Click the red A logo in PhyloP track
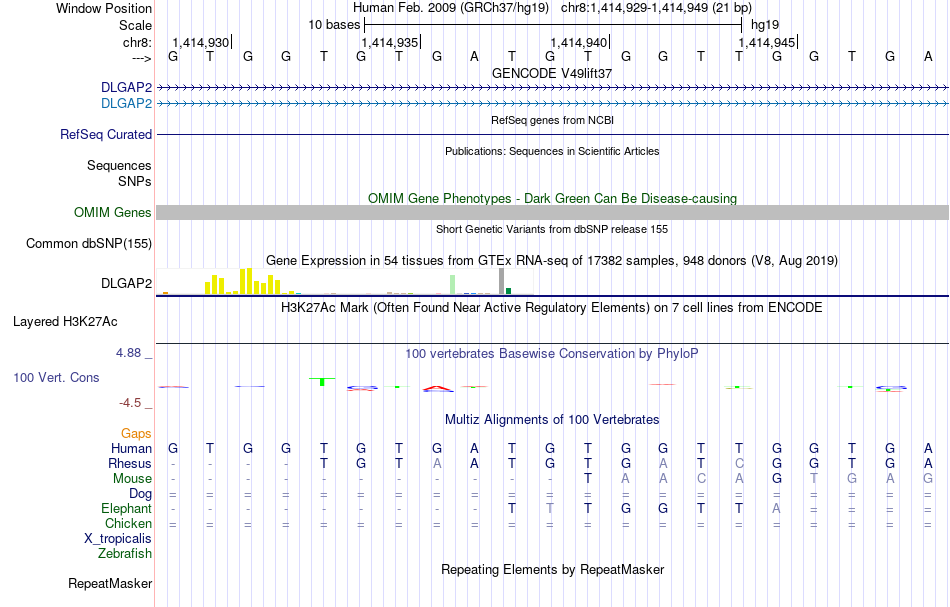 pyautogui.click(x=437, y=388)
